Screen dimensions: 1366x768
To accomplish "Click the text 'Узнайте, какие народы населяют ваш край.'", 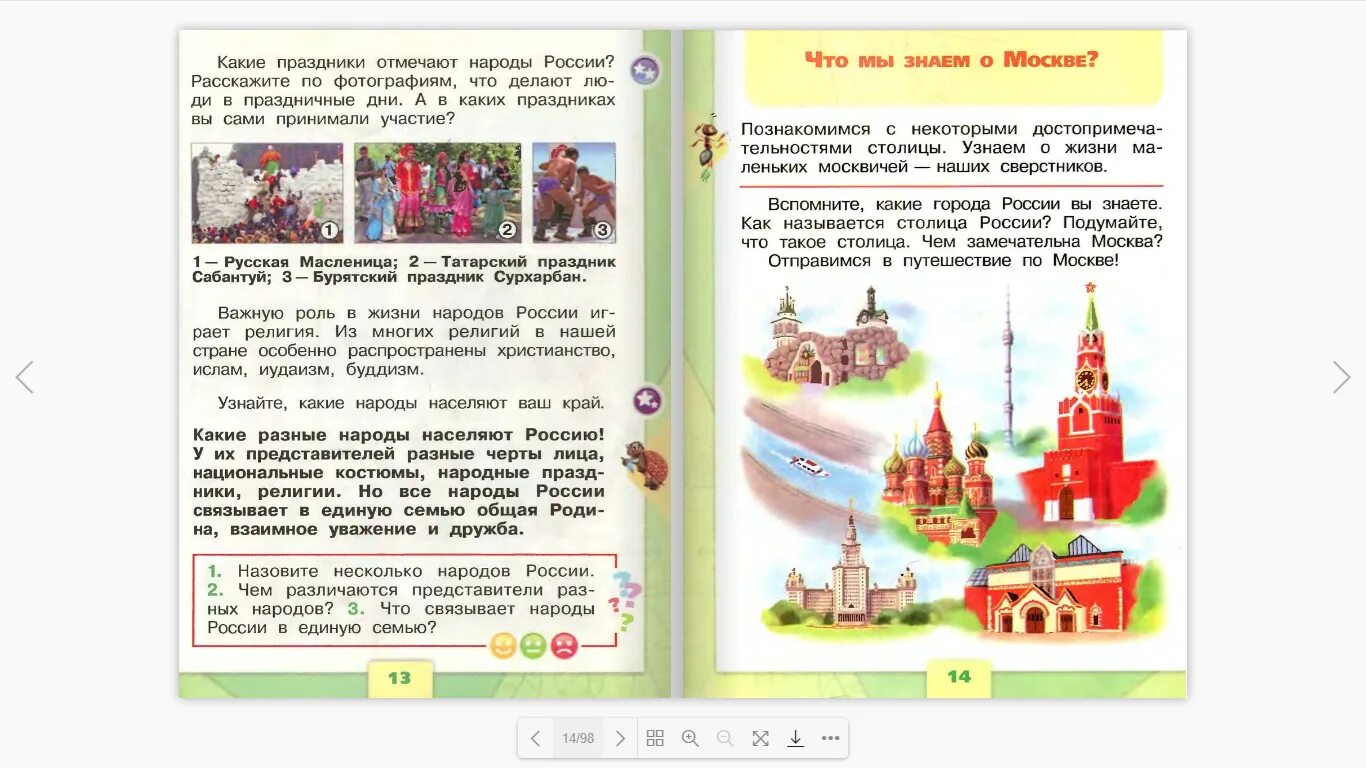I will pyautogui.click(x=411, y=403).
